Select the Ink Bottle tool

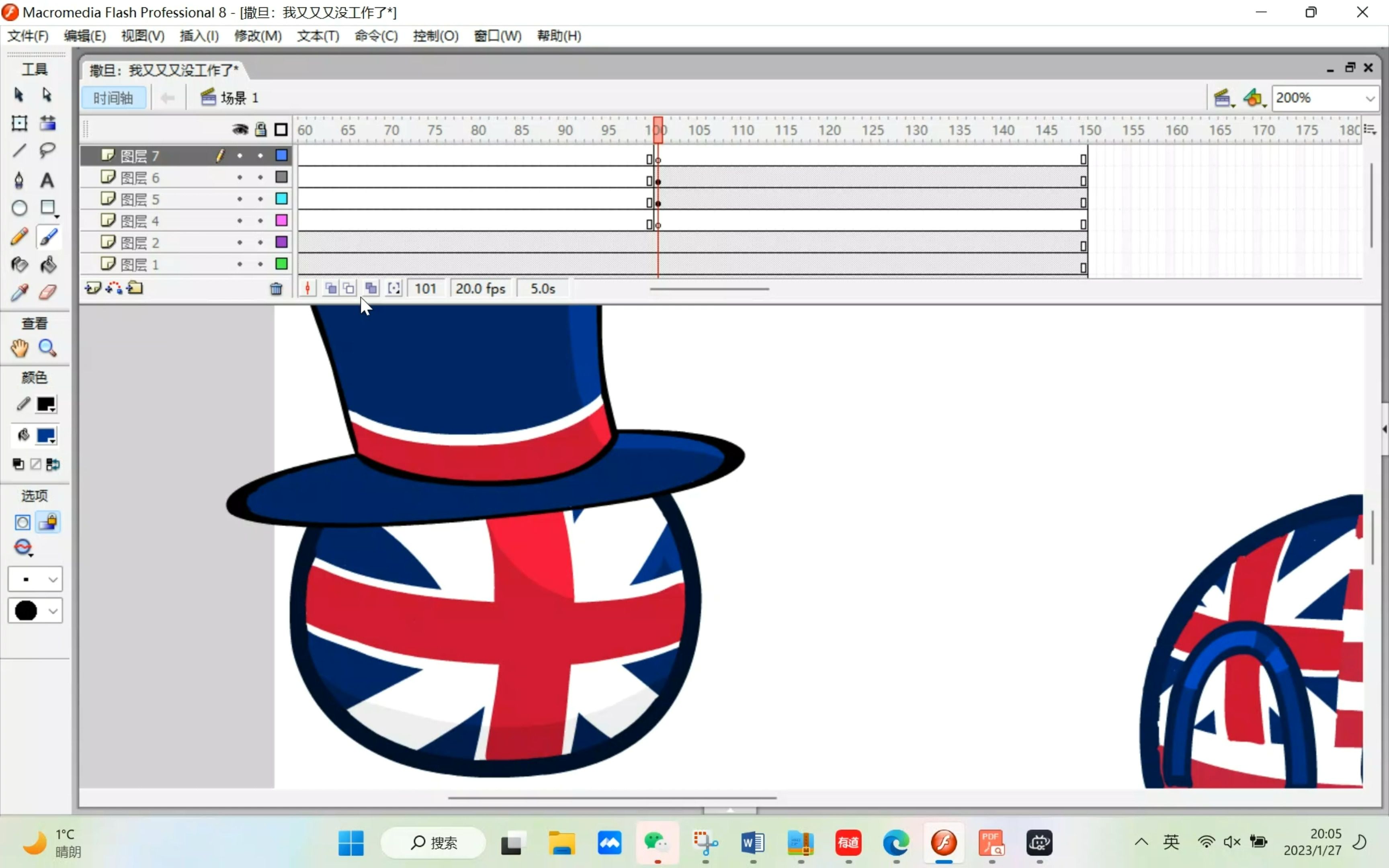point(19,265)
